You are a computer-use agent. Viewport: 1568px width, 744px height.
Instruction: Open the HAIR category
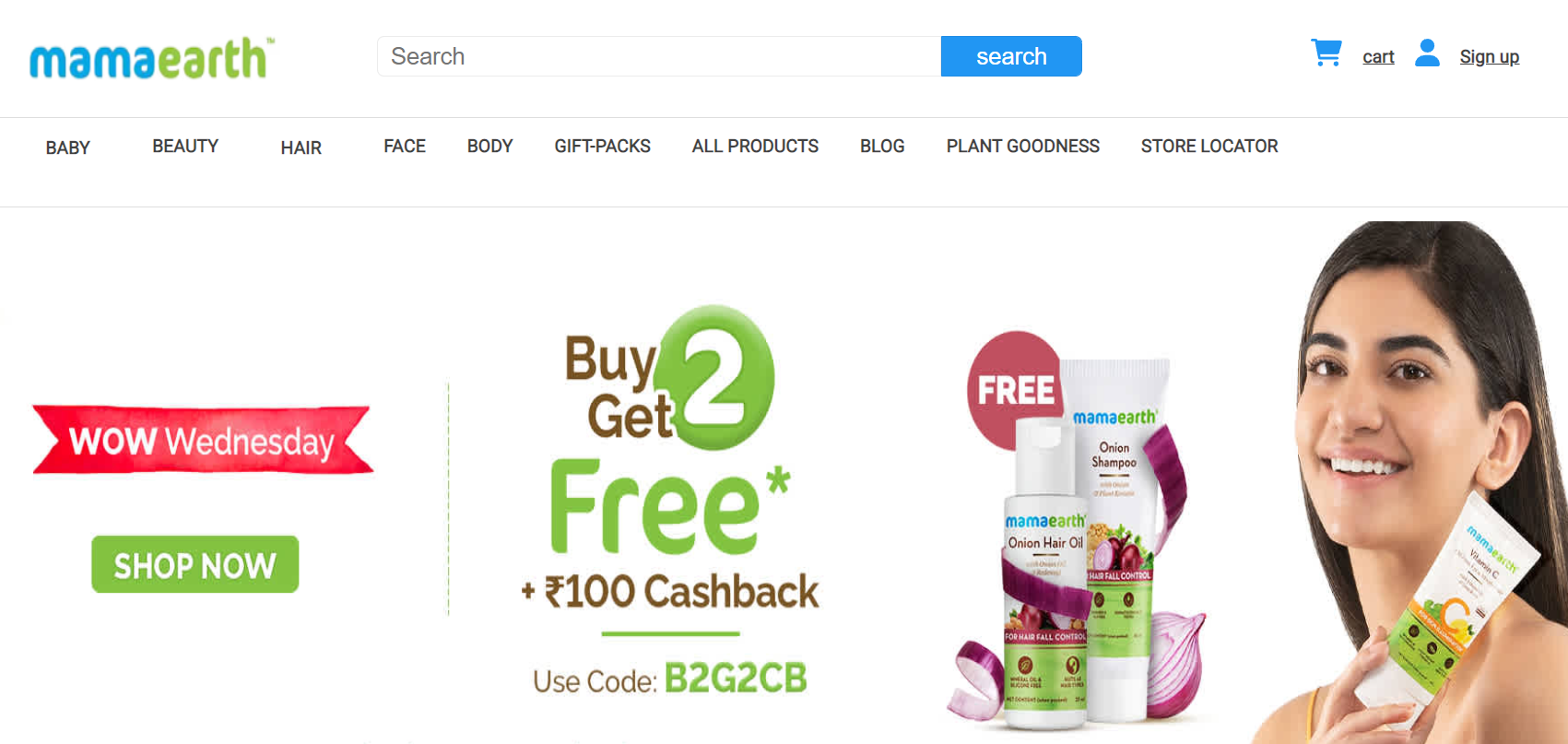pyautogui.click(x=301, y=148)
